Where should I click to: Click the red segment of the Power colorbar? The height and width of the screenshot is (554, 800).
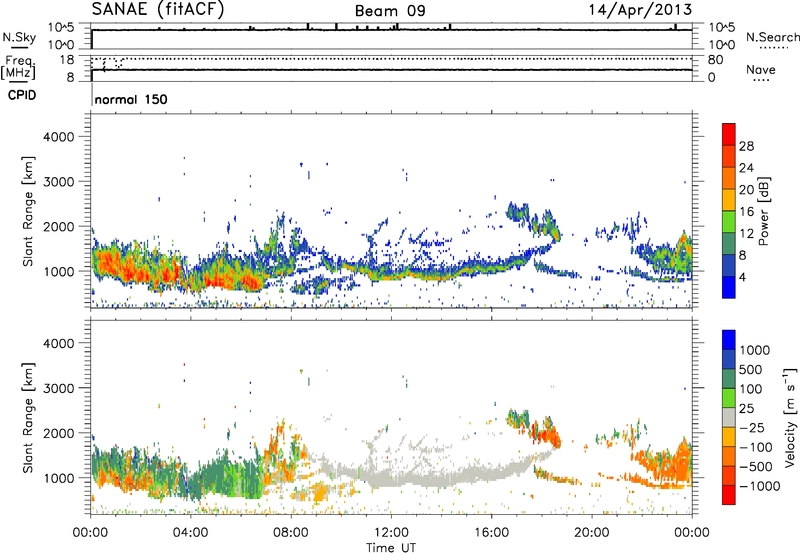coord(729,134)
